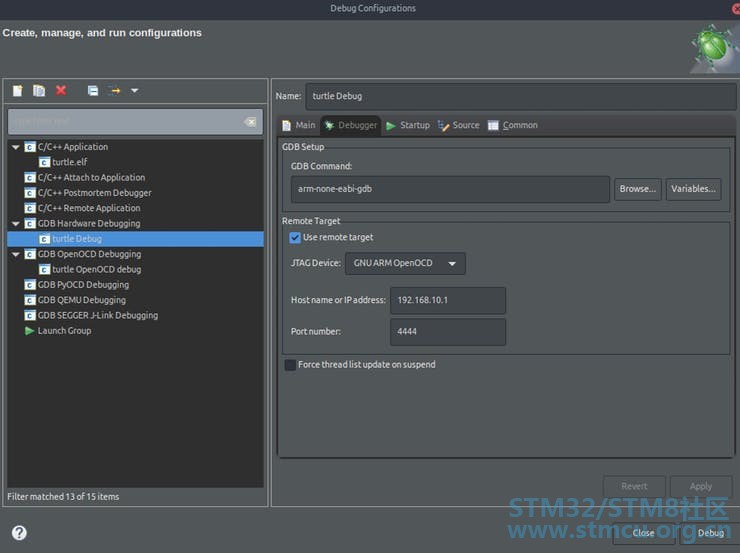This screenshot has width=740, height=553.
Task: Switch to the Source tab
Action: click(459, 125)
